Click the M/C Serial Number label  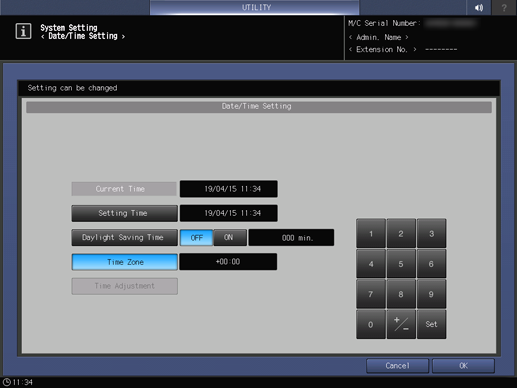pos(384,23)
